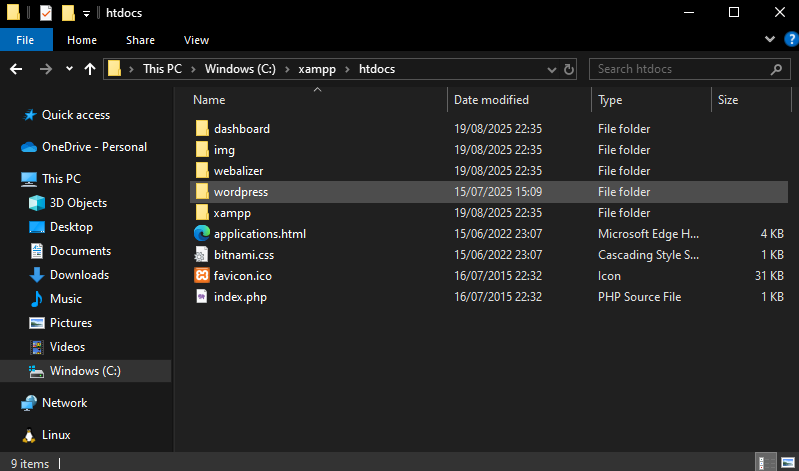Screen dimensions: 799x471
Task: Open Downloads in sidebar
Action: tap(79, 275)
